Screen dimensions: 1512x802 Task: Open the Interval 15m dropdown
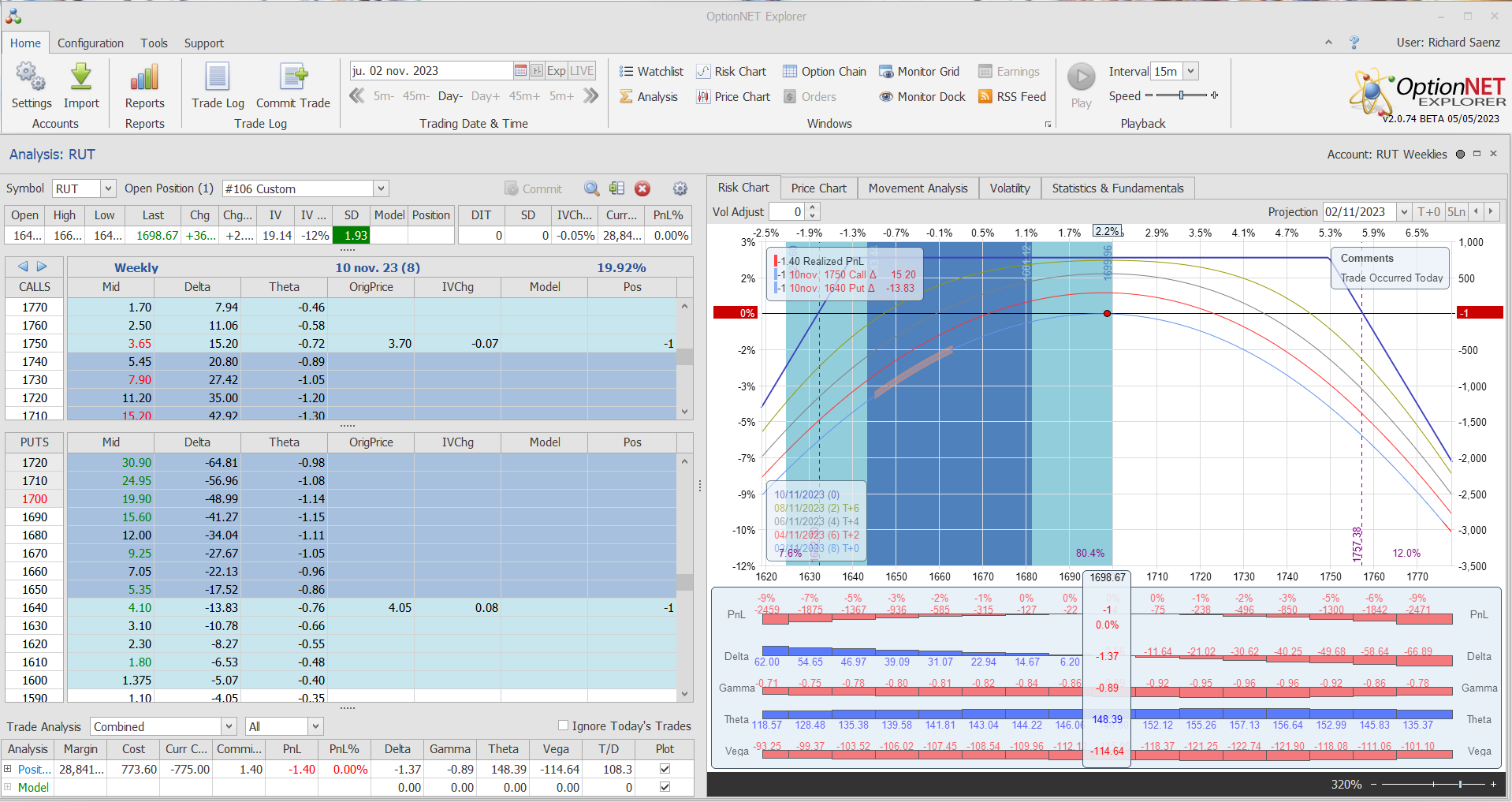(1190, 71)
